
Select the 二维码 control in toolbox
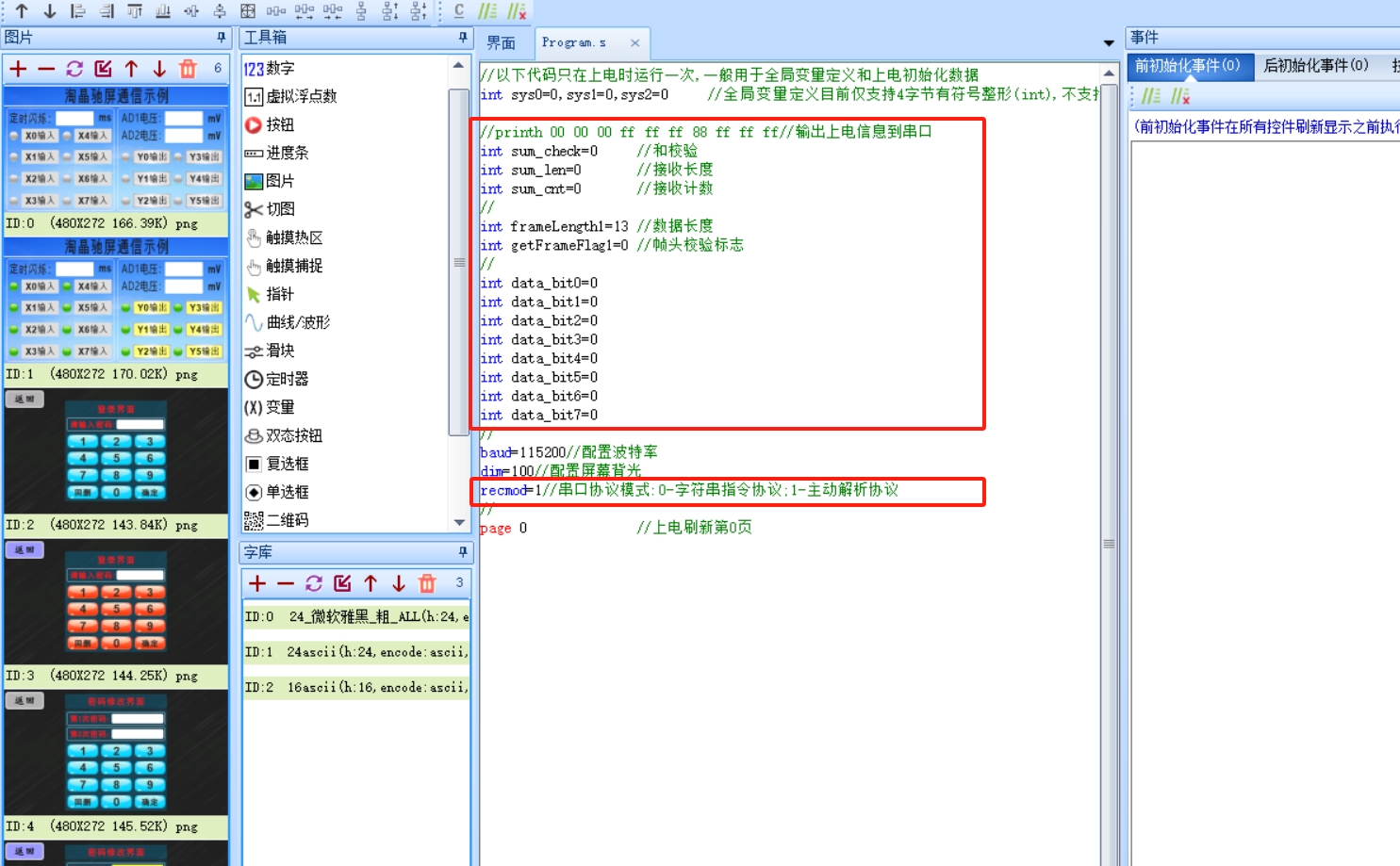[x=276, y=520]
